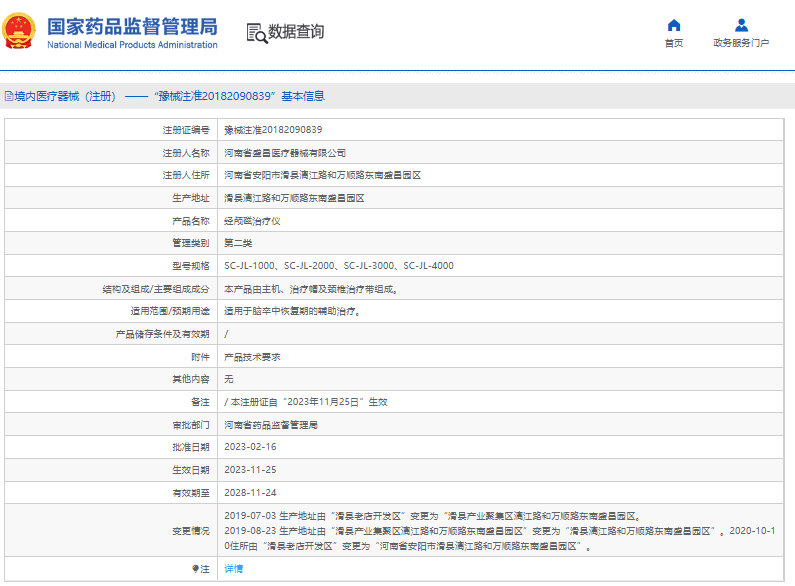Image resolution: width=795 pixels, height=586 pixels.
Task: Click the 注册证编号 label
Action: point(186,130)
